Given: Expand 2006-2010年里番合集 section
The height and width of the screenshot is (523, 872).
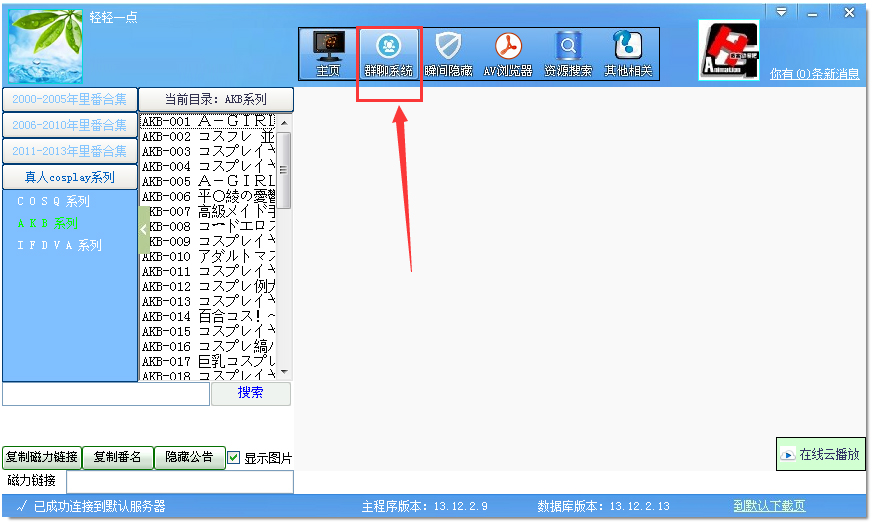Looking at the screenshot, I should coord(70,125).
